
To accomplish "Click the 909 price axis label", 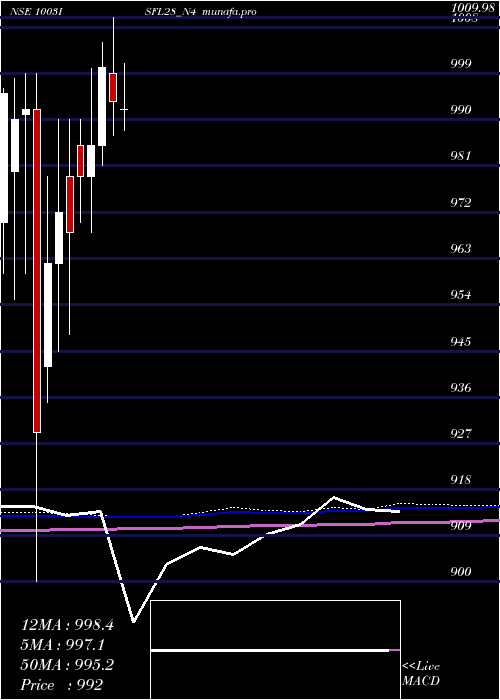I will [x=461, y=526].
